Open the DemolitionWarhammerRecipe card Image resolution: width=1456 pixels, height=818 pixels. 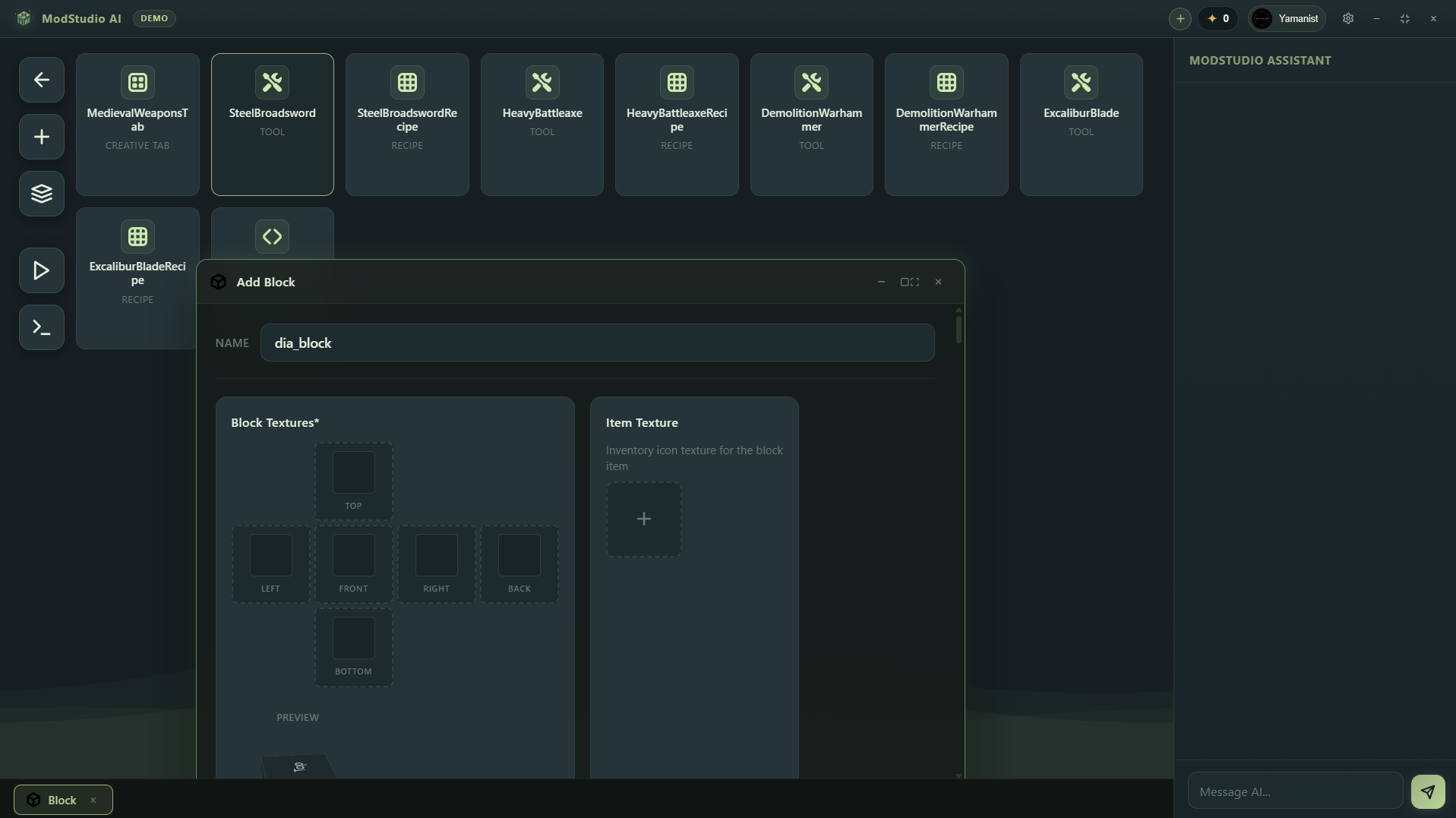point(946,125)
